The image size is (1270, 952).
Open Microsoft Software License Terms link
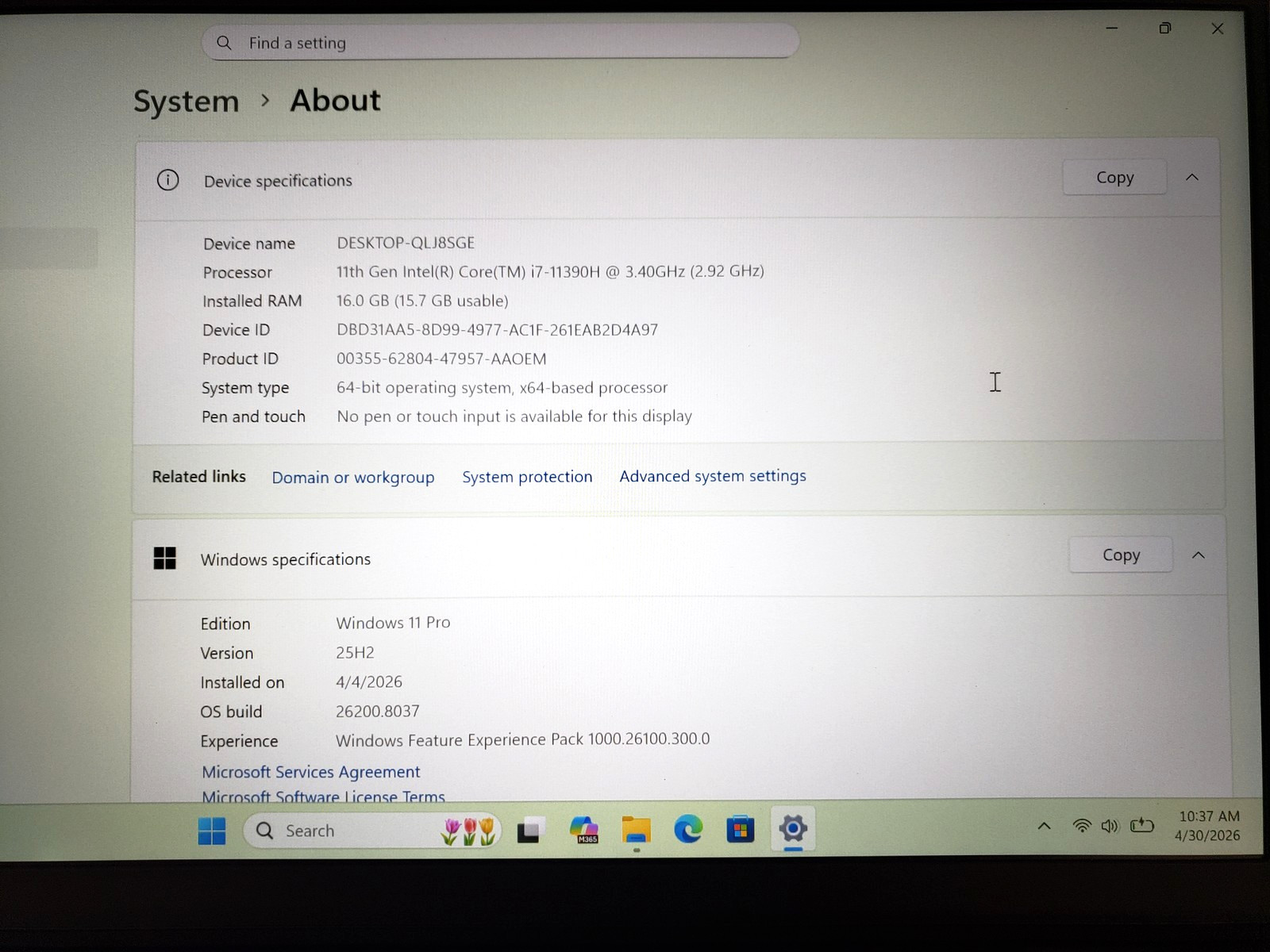point(323,796)
